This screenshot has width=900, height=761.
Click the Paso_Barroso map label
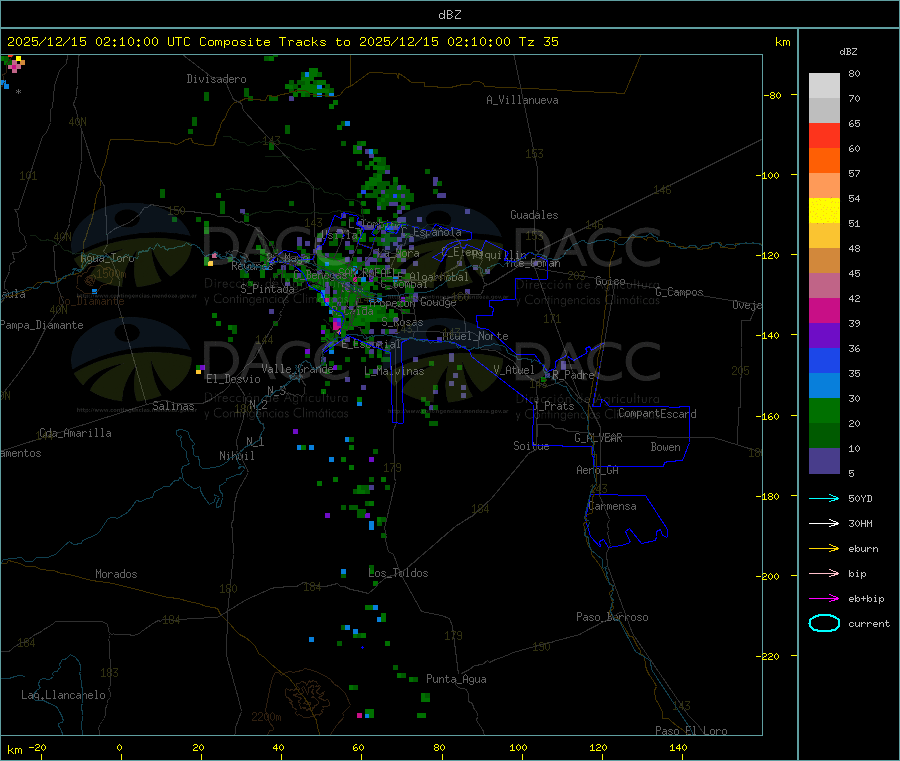[612, 617]
